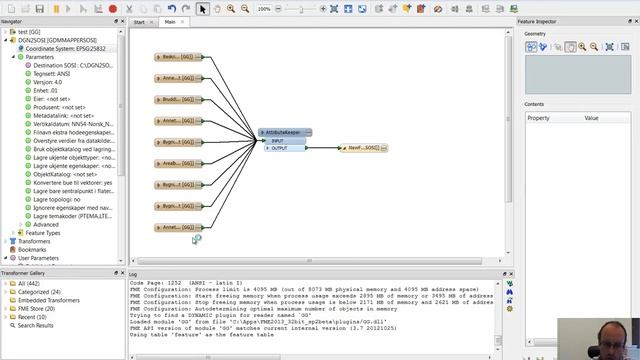640x360 pixels.
Task: Click the AttributeKeeper OUTPUT port
Action: point(285,148)
